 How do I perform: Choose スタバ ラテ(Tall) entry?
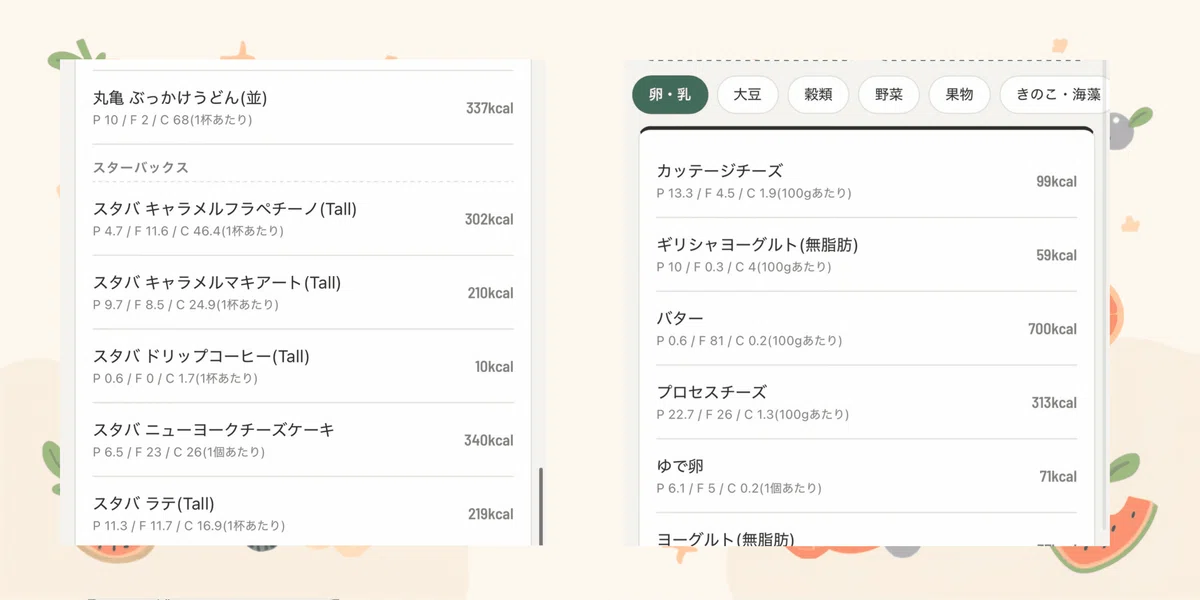303,513
